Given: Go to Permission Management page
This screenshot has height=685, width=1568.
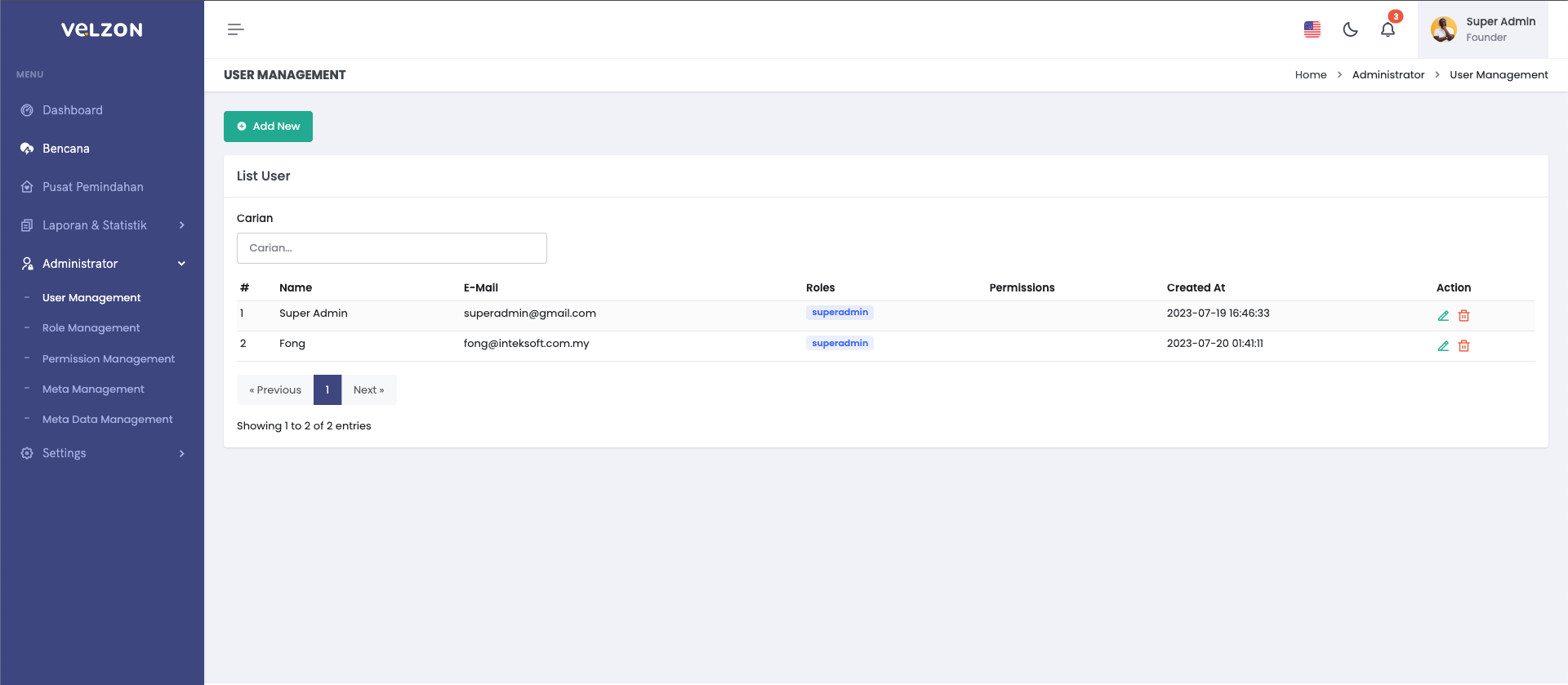Looking at the screenshot, I should tap(109, 359).
